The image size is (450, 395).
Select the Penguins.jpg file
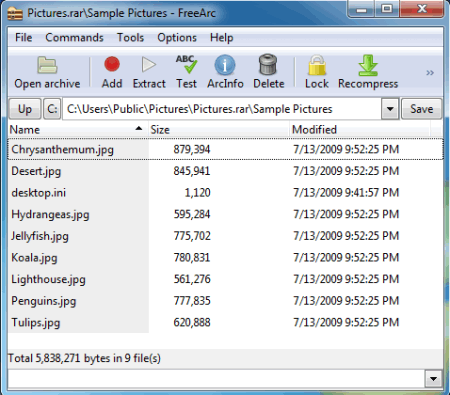click(x=44, y=301)
